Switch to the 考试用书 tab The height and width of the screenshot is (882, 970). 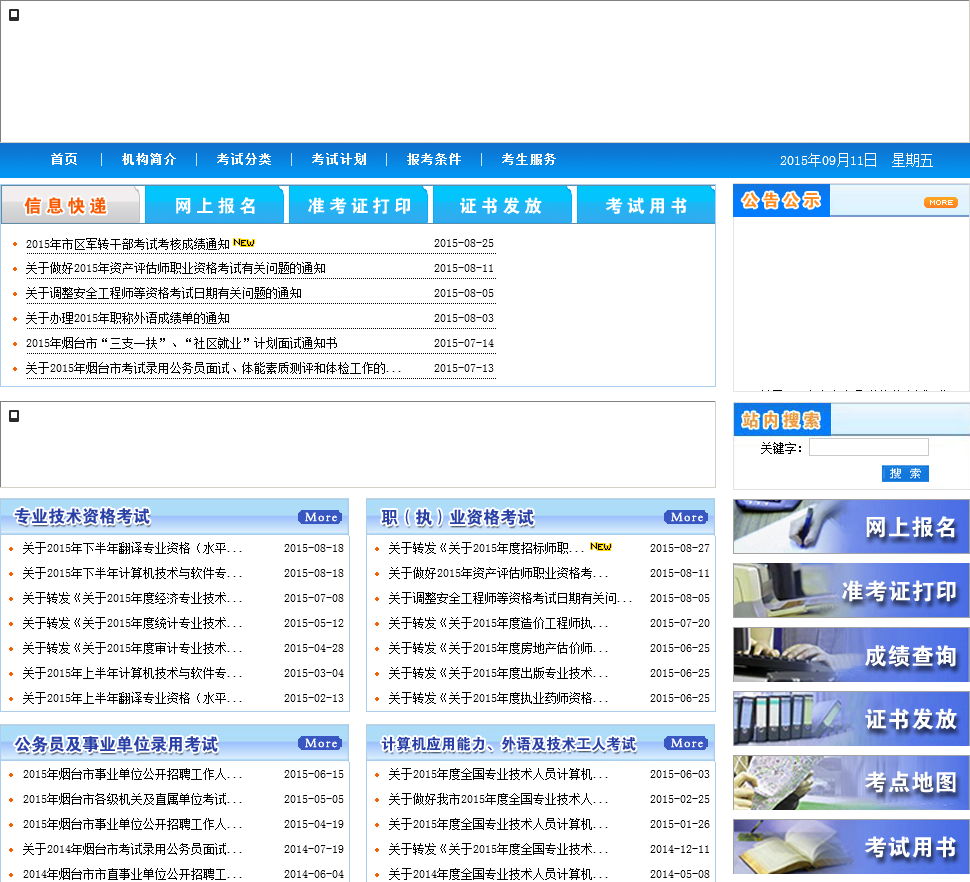[x=646, y=205]
